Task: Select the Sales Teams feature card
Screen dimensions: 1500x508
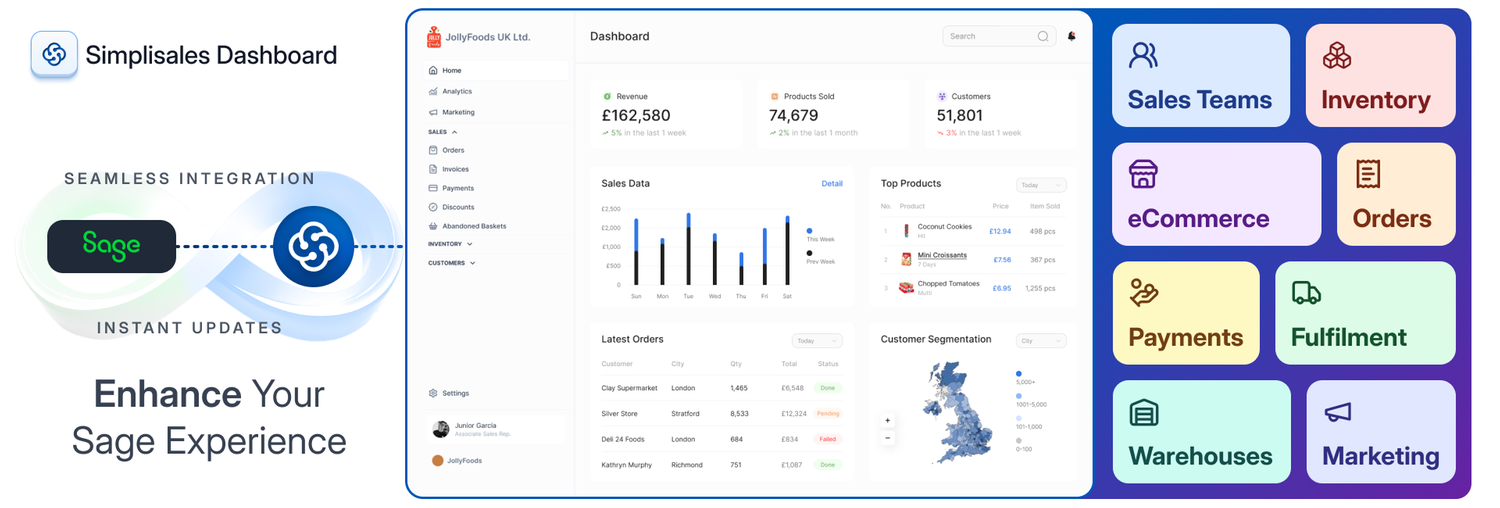Action: point(1201,76)
